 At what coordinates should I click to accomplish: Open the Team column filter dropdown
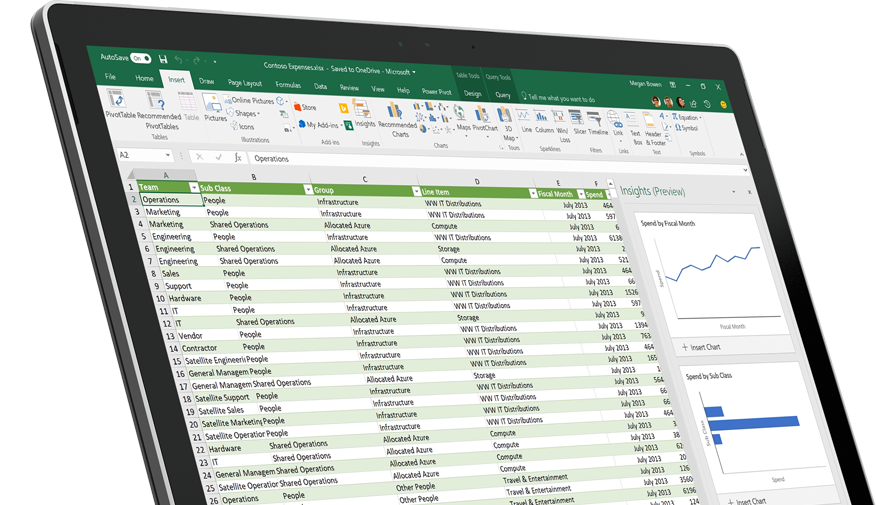193,187
